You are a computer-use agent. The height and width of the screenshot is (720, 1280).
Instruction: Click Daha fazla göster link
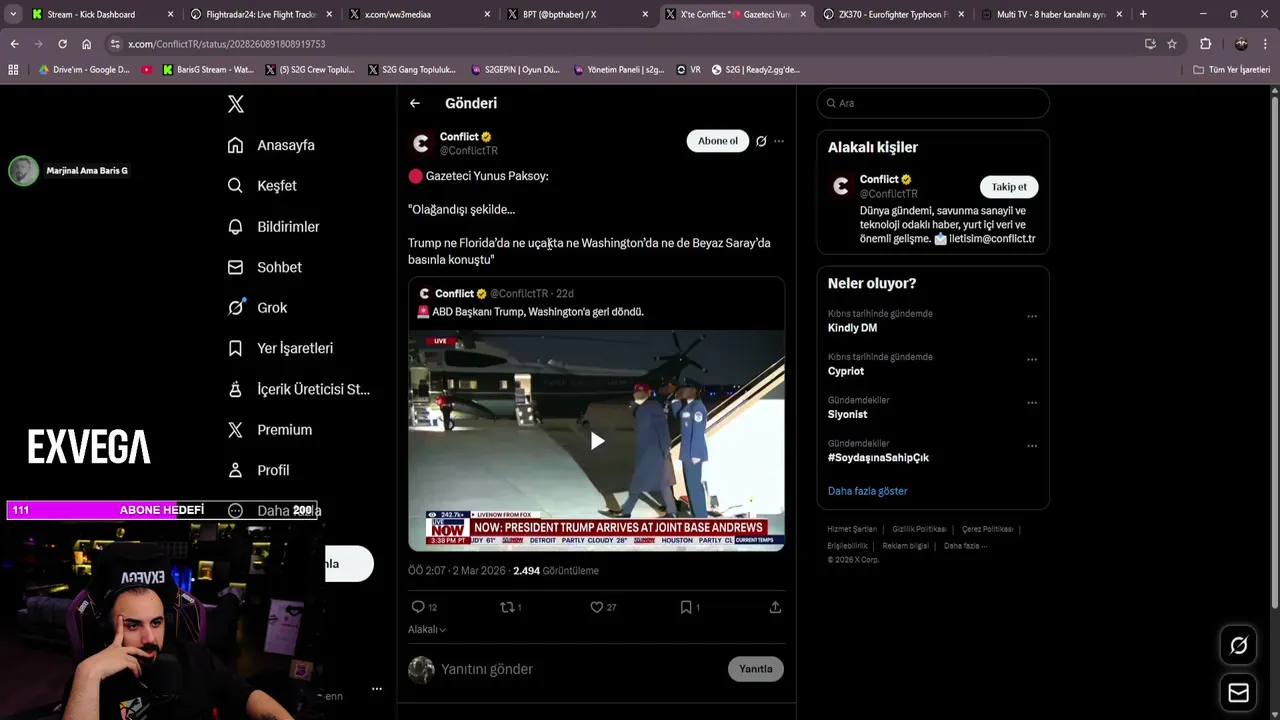click(867, 491)
